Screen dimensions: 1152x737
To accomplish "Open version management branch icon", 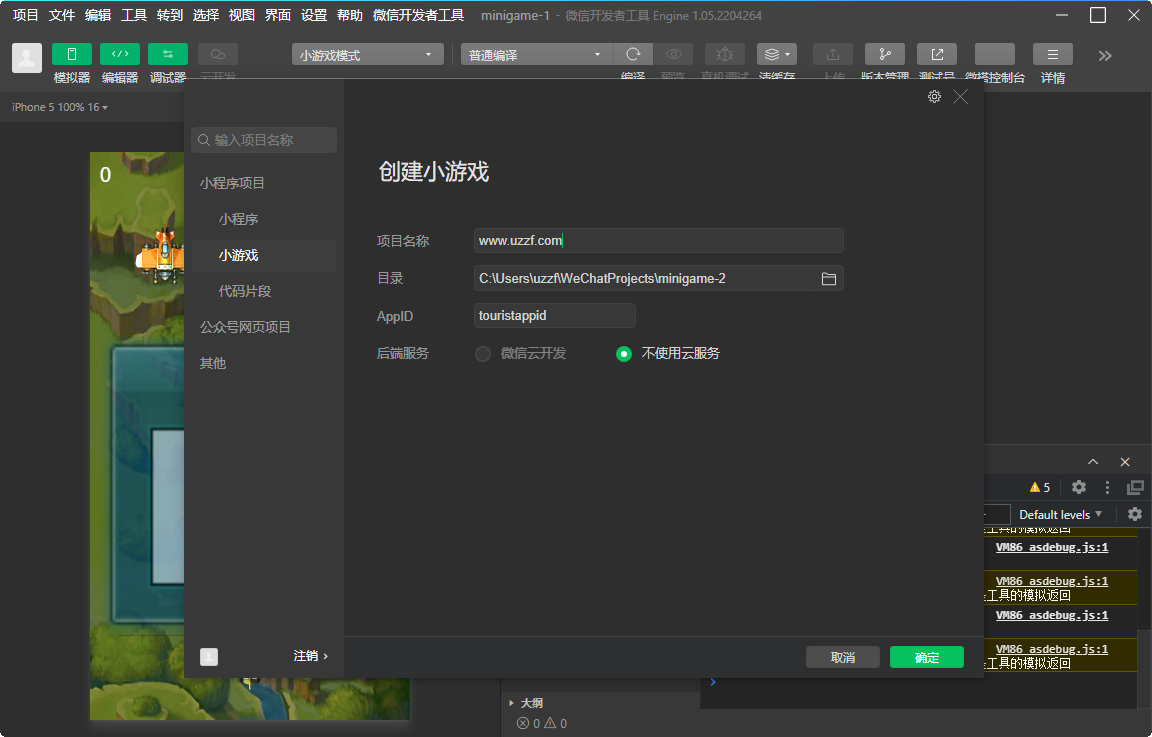I will [885, 54].
